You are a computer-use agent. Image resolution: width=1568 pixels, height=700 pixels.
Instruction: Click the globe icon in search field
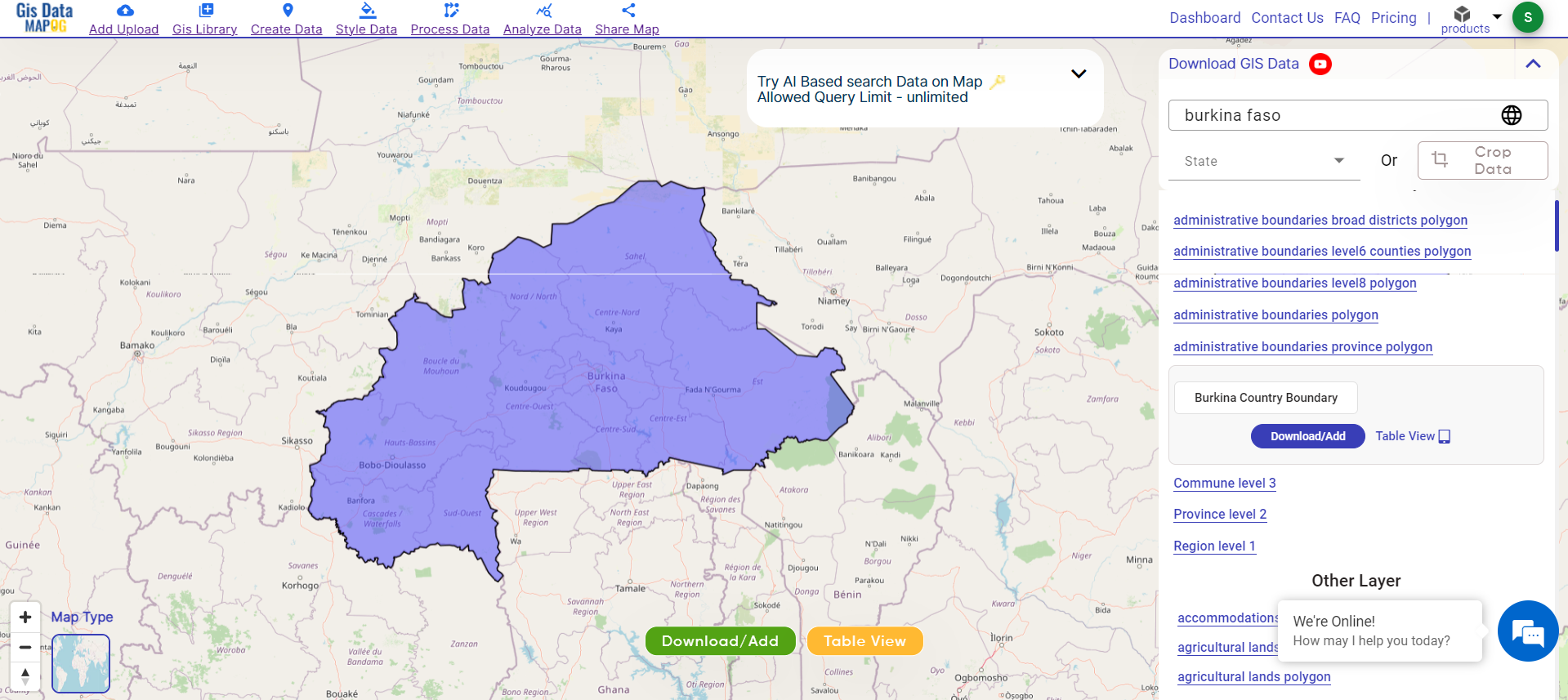1511,115
